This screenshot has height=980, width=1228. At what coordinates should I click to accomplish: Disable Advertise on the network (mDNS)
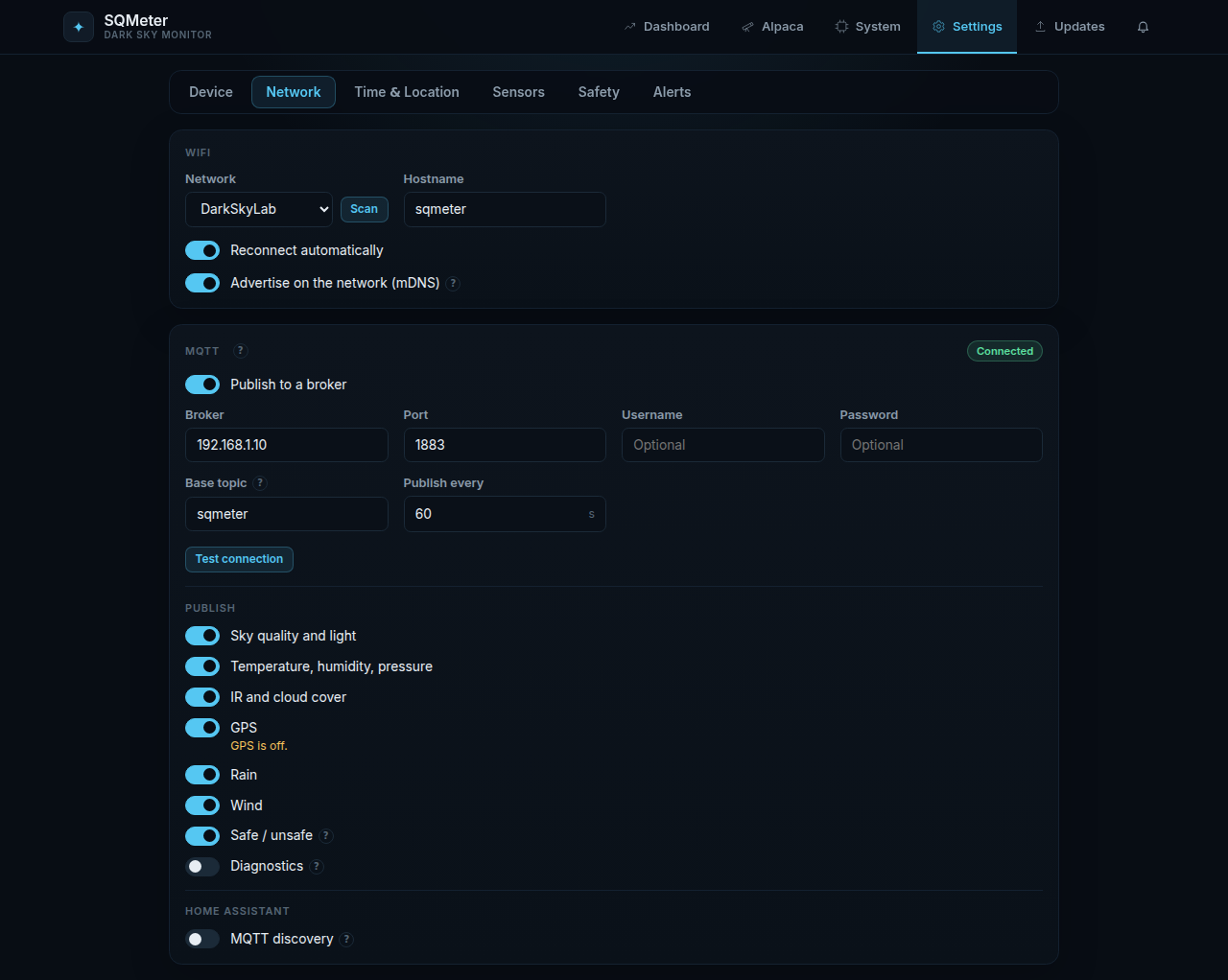coord(202,283)
